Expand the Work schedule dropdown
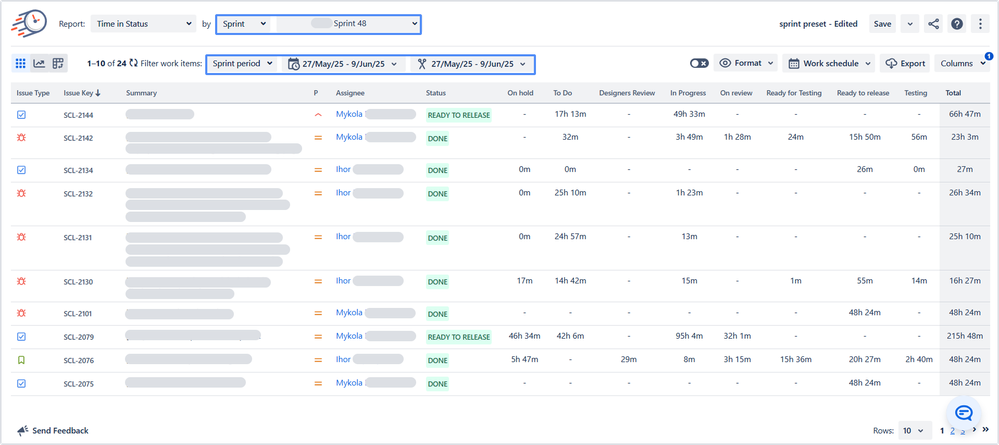The image size is (999, 445). [829, 63]
